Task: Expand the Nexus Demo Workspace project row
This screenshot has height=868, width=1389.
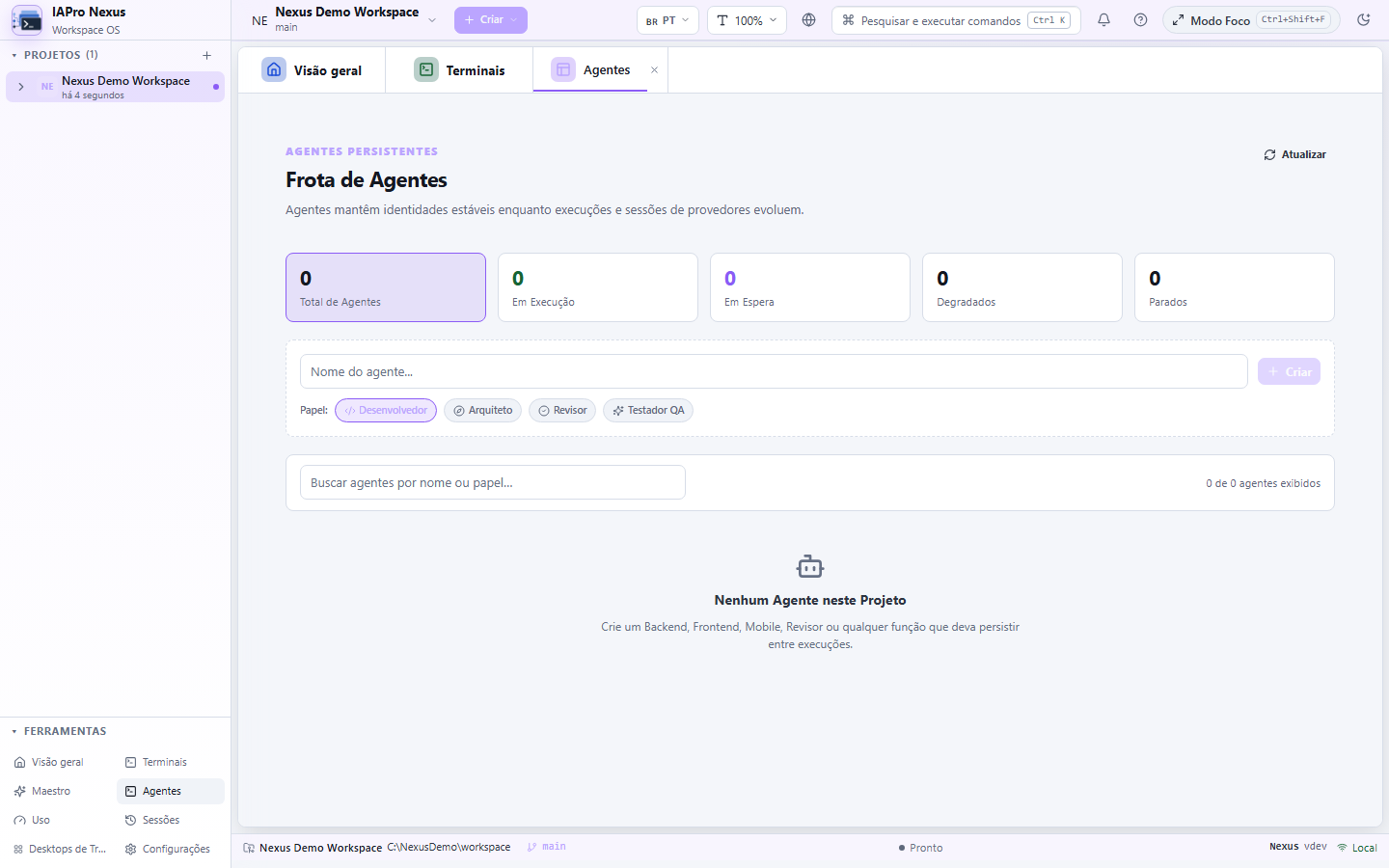Action: pos(21,87)
